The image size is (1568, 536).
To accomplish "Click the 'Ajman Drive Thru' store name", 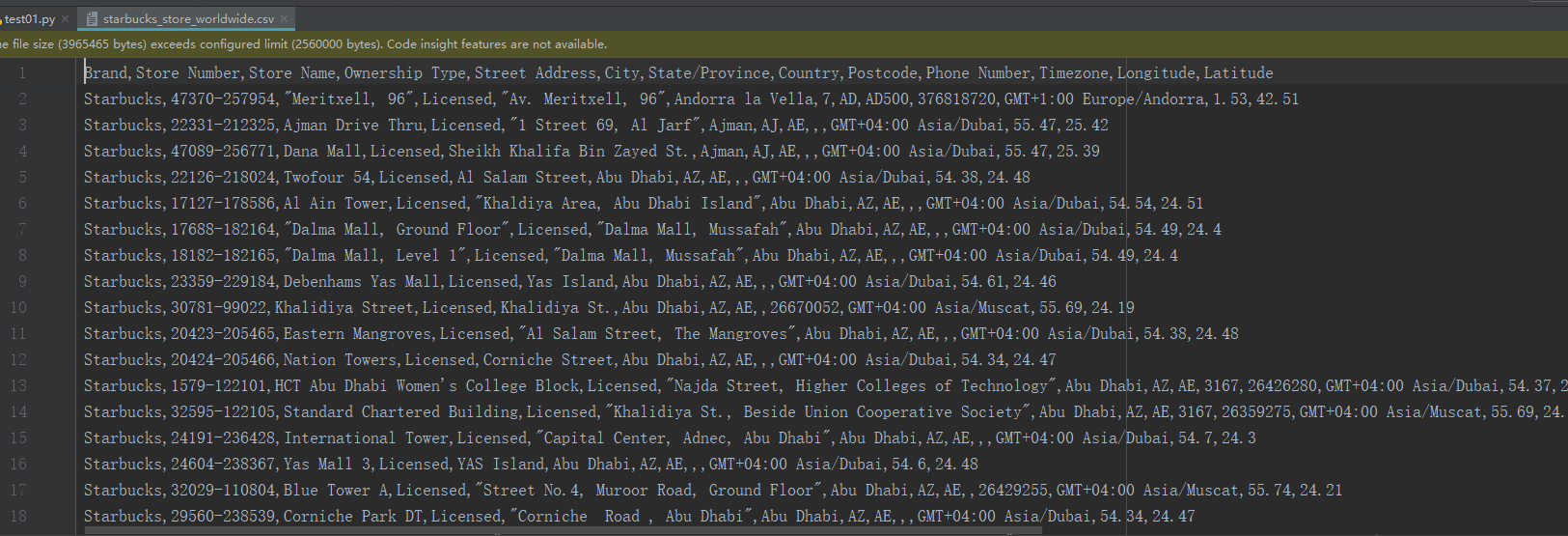I will [353, 126].
